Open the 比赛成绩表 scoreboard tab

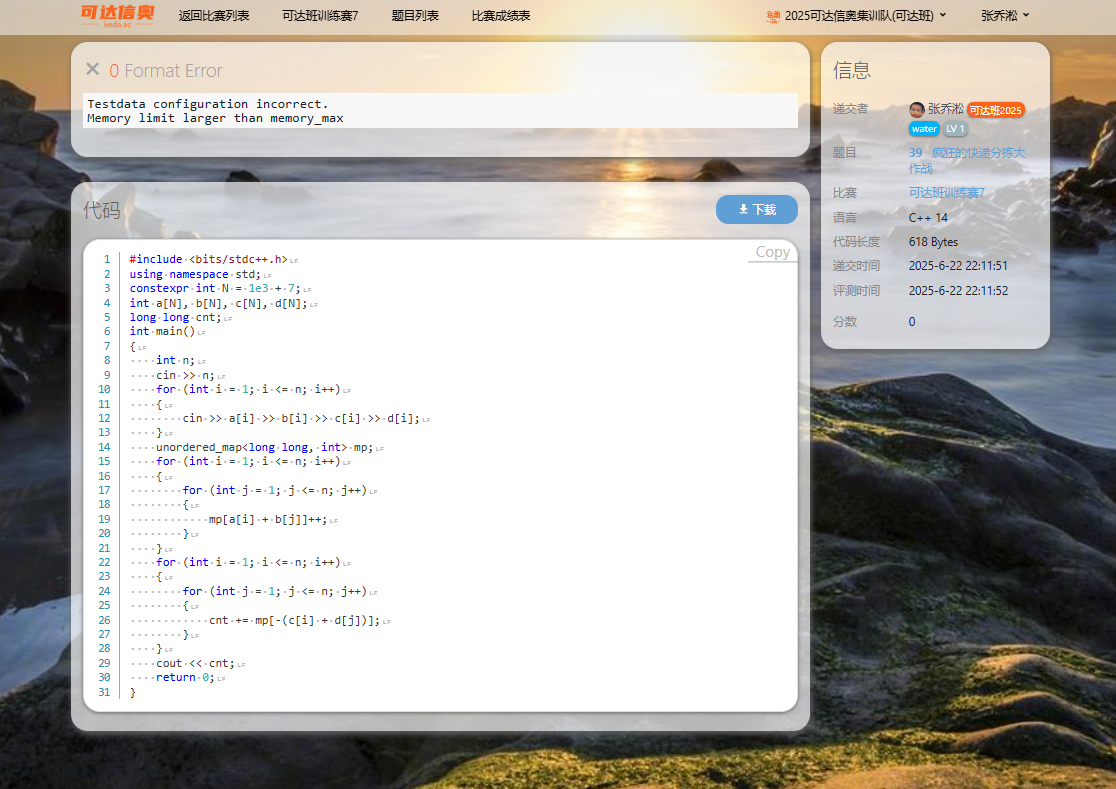(501, 16)
